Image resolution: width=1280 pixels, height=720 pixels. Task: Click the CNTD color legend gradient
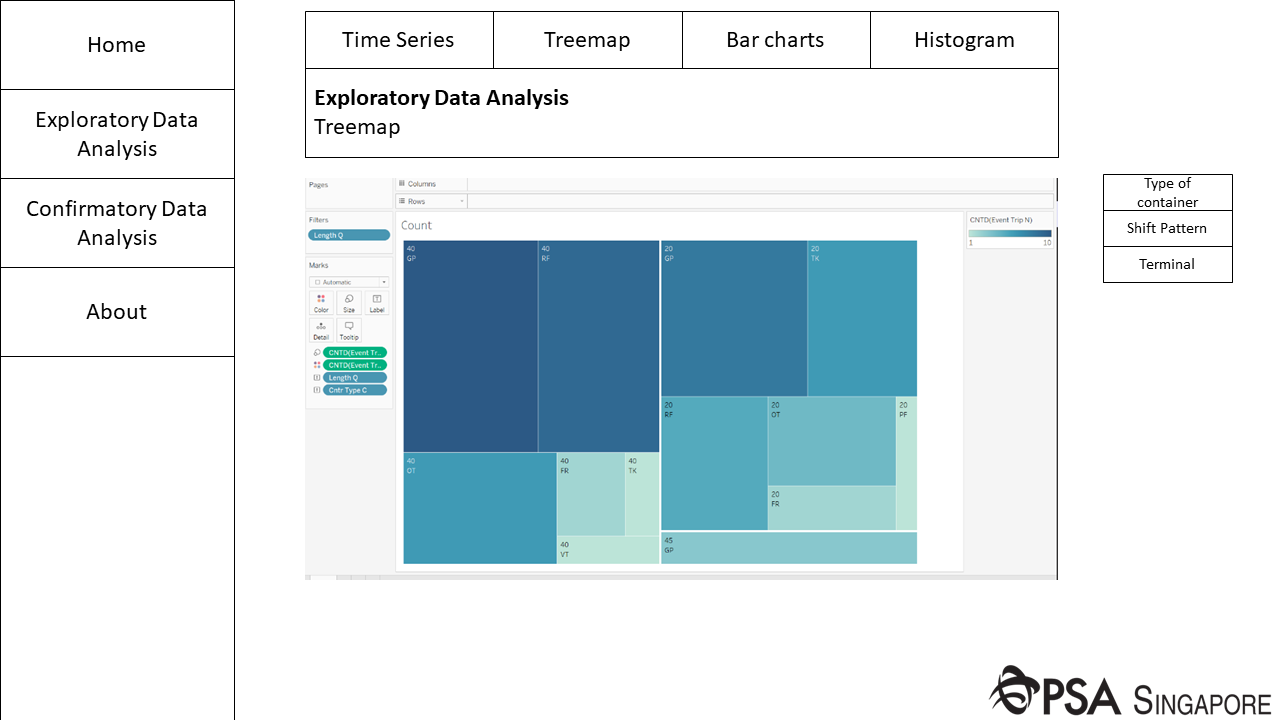(1009, 233)
